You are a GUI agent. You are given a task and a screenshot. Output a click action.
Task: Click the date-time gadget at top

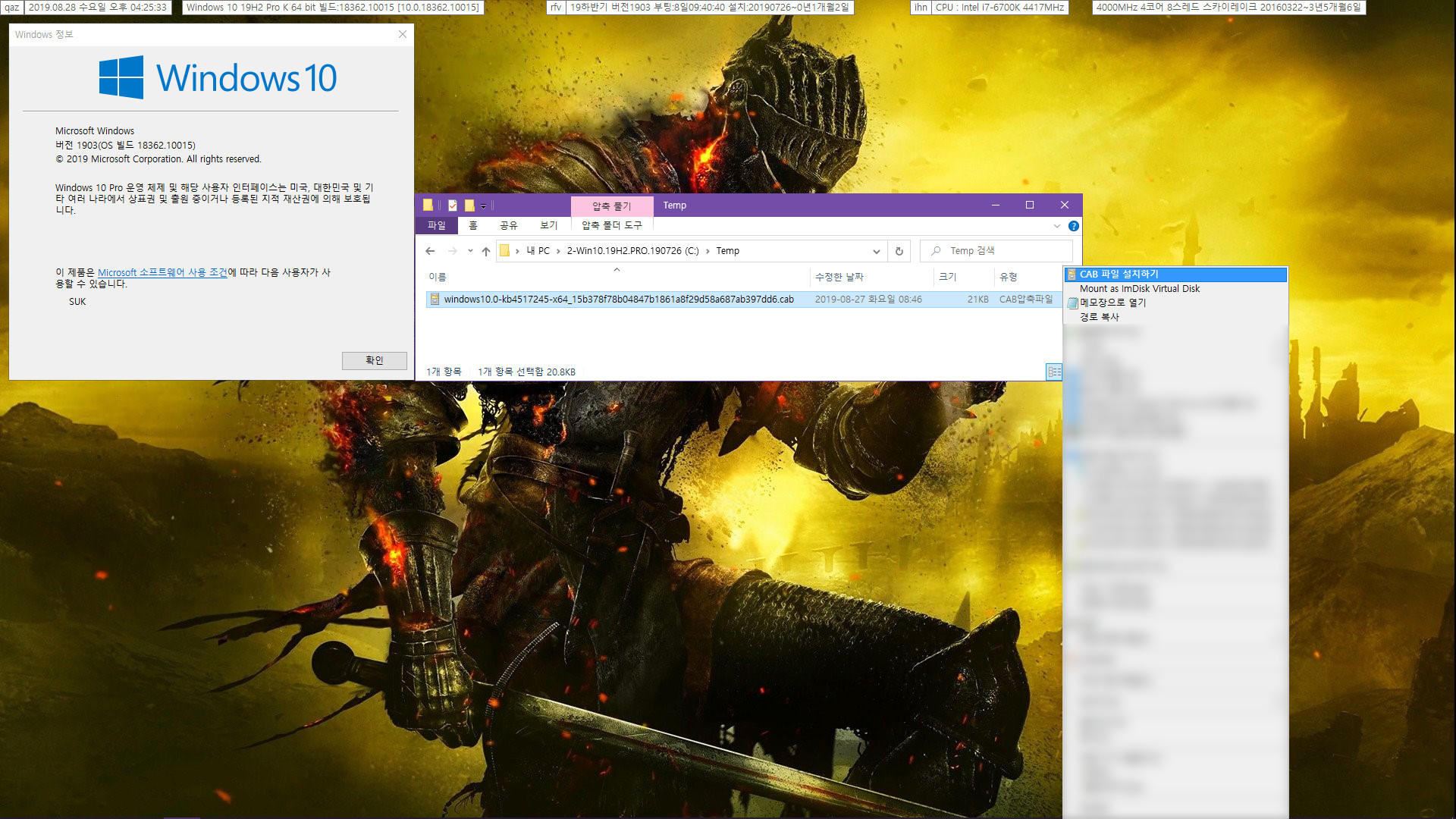pyautogui.click(x=97, y=7)
